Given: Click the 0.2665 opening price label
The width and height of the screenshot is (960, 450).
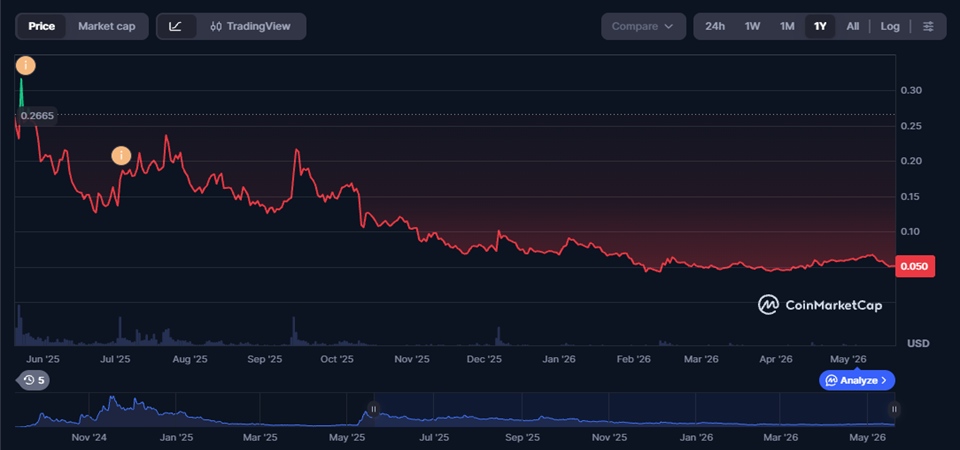Looking at the screenshot, I should tap(37, 115).
